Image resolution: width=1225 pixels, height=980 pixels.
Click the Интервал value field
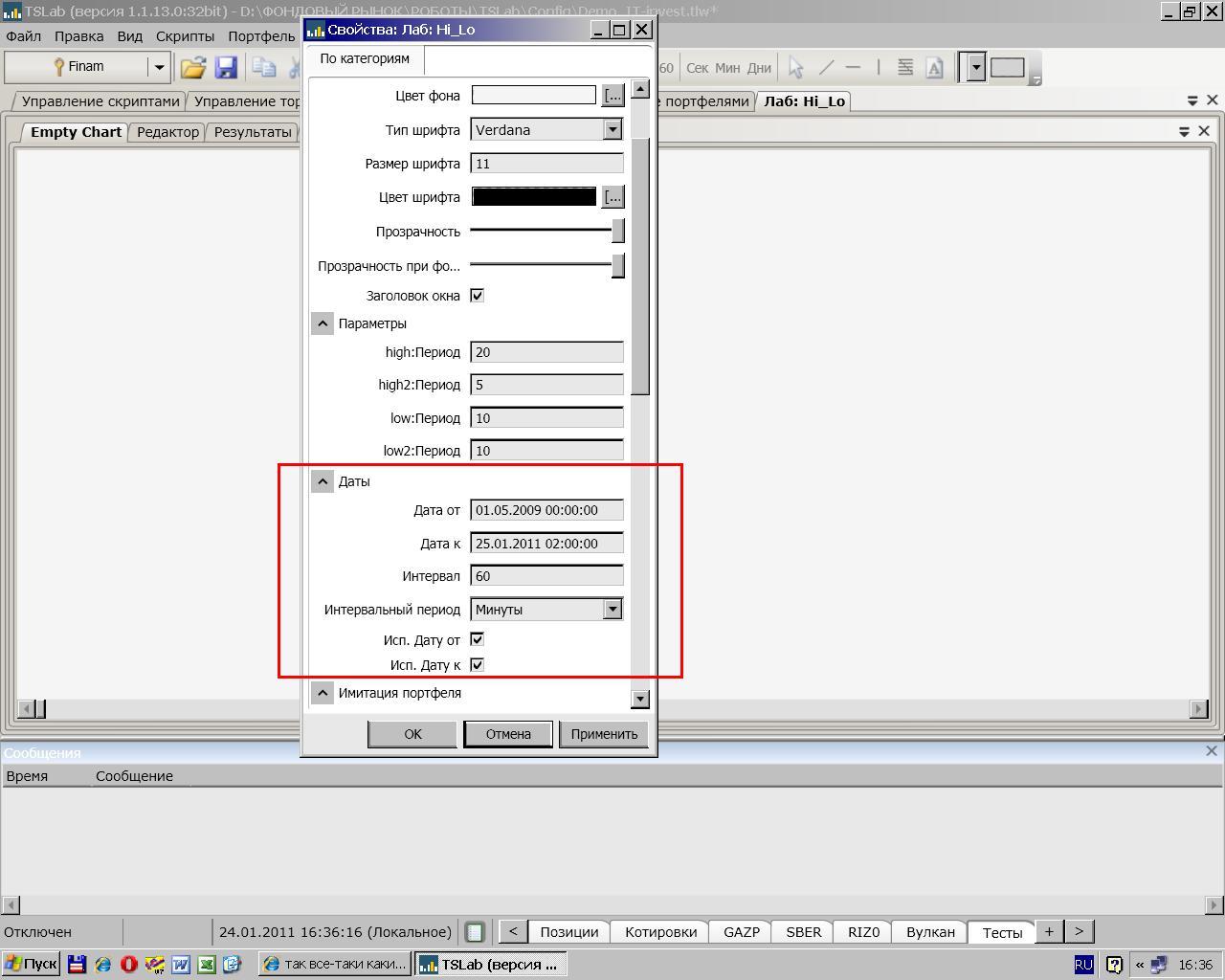click(x=546, y=576)
